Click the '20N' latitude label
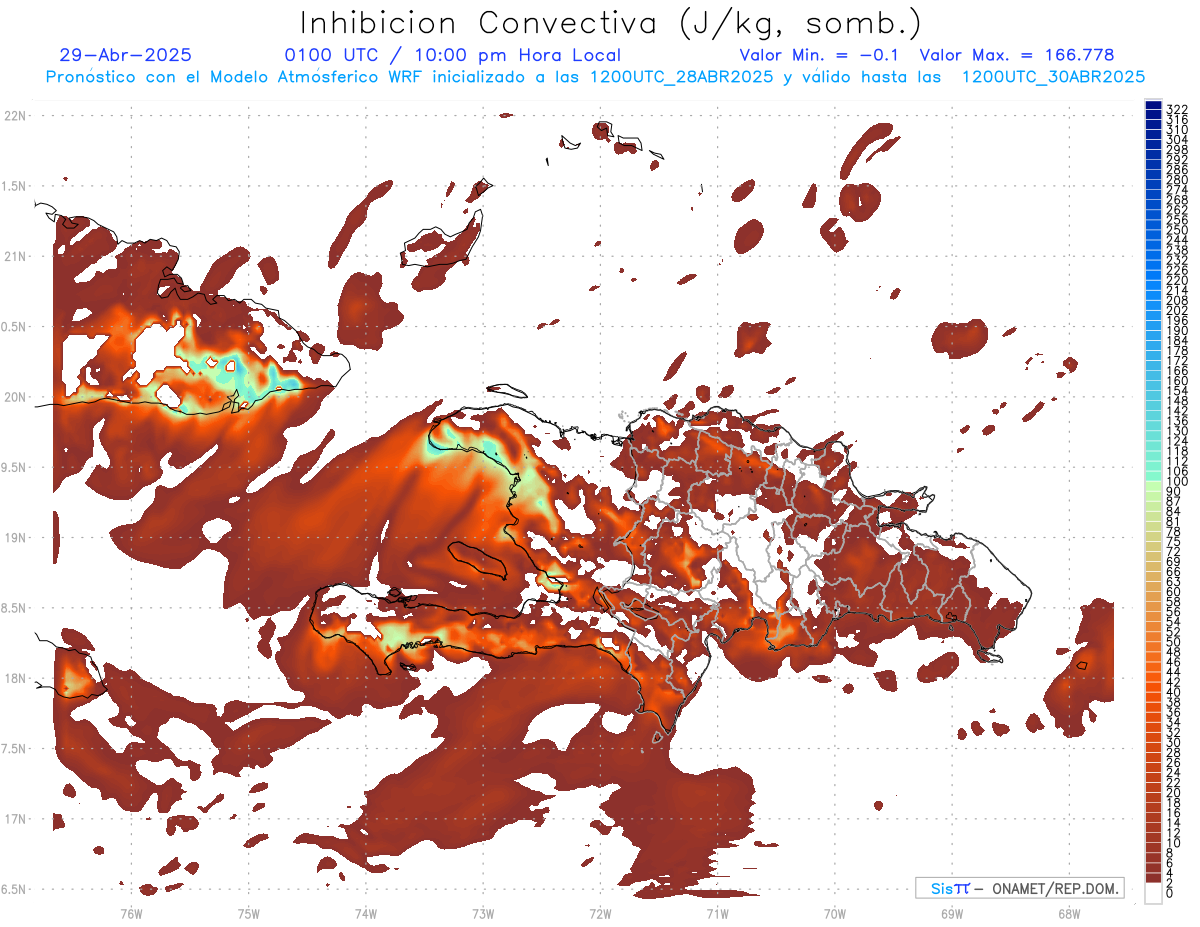1200x927 pixels. pyautogui.click(x=15, y=397)
